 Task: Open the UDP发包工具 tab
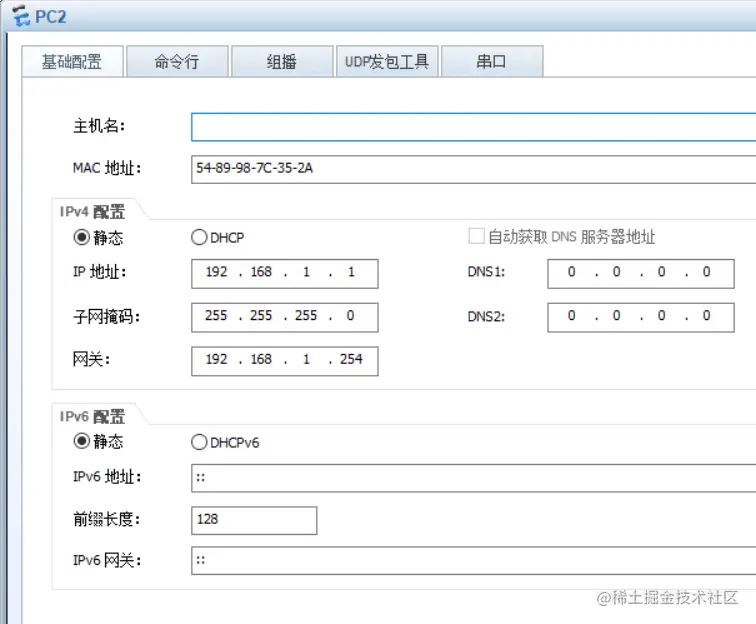coord(387,61)
